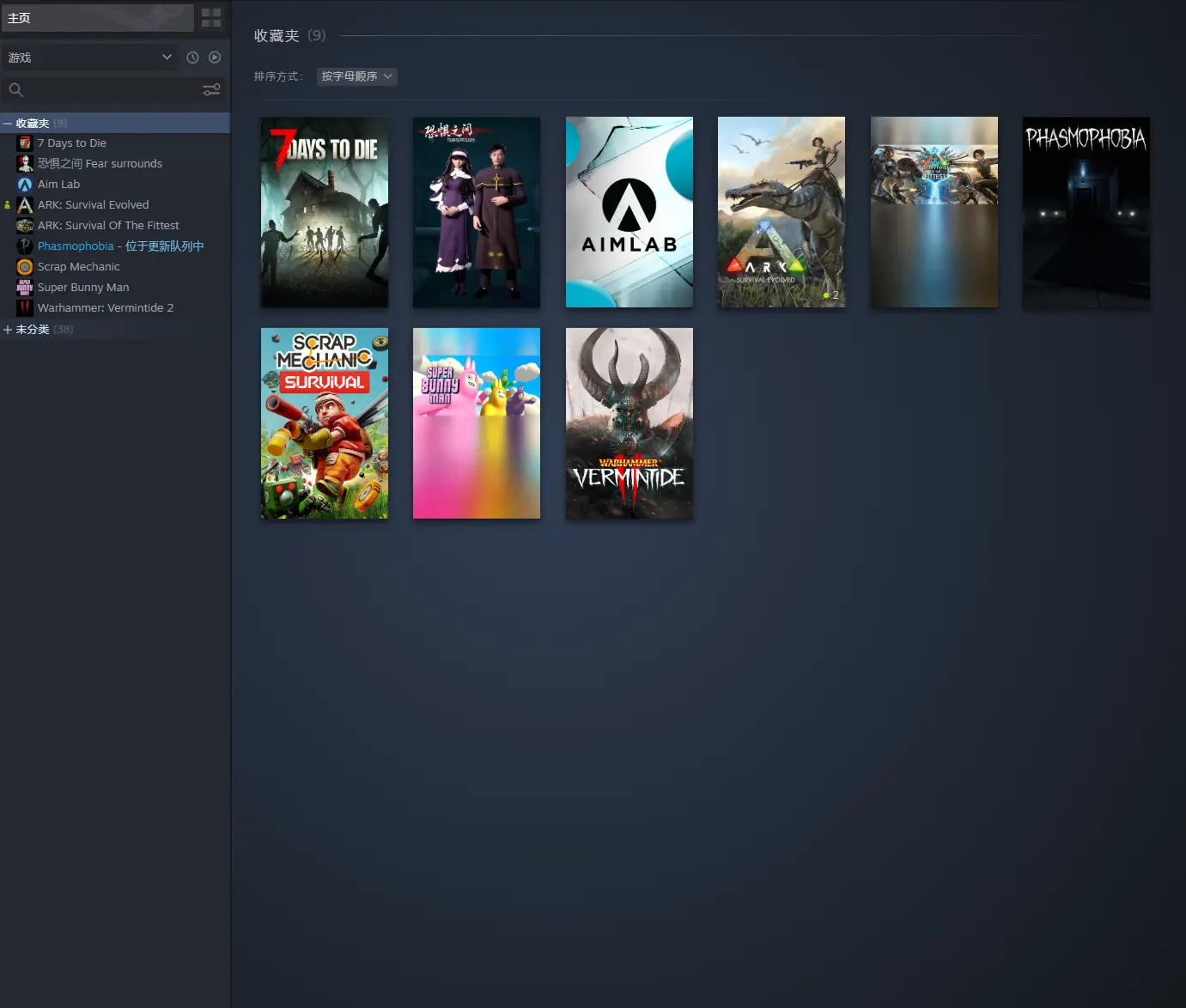Click the library search input field
Screen dimensions: 1186x1008
pyautogui.click(x=112, y=90)
